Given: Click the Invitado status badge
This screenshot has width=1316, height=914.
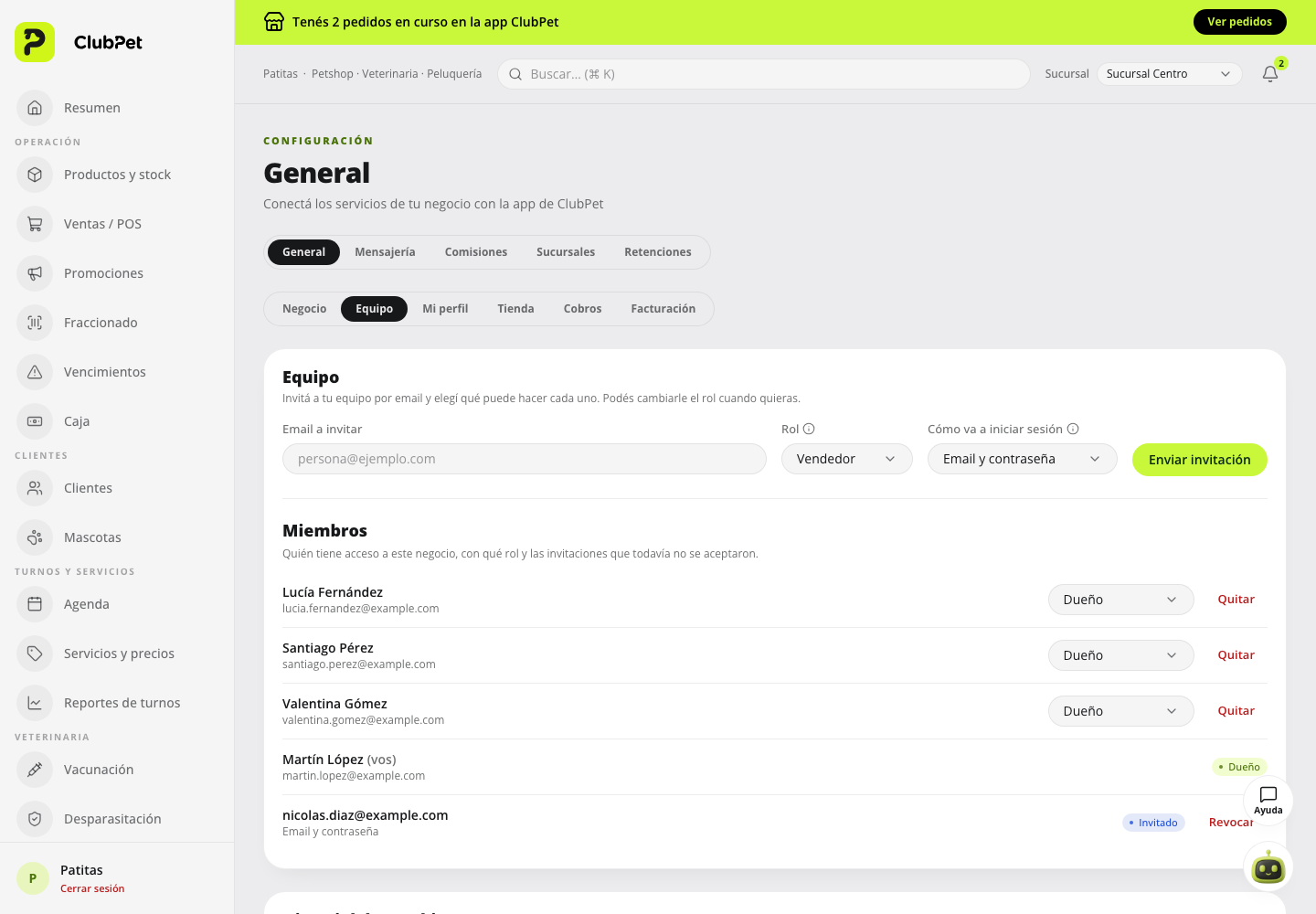Looking at the screenshot, I should pyautogui.click(x=1153, y=823).
